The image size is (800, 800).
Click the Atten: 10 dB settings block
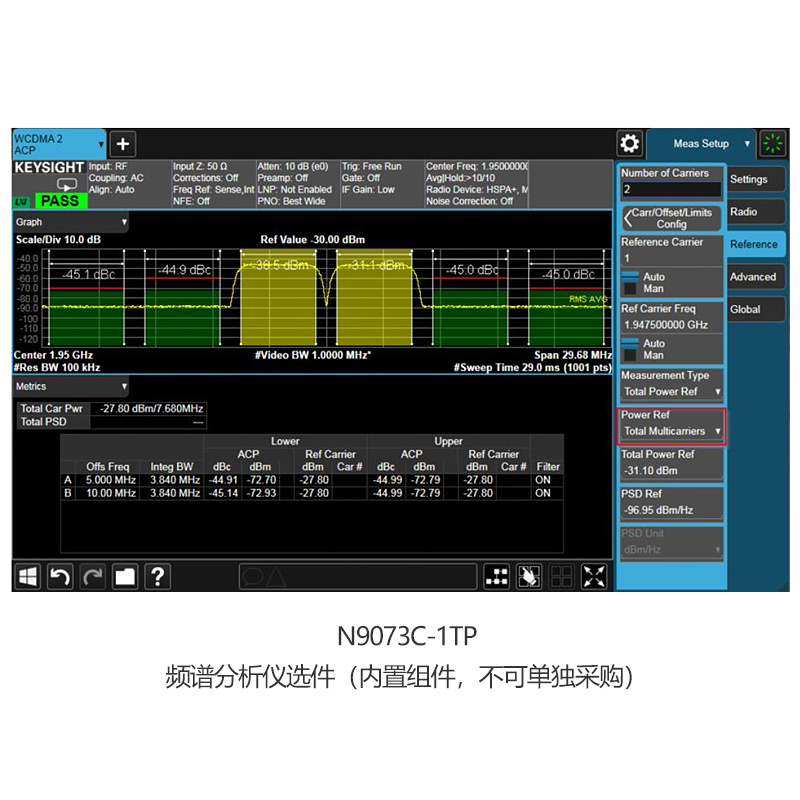[x=297, y=184]
